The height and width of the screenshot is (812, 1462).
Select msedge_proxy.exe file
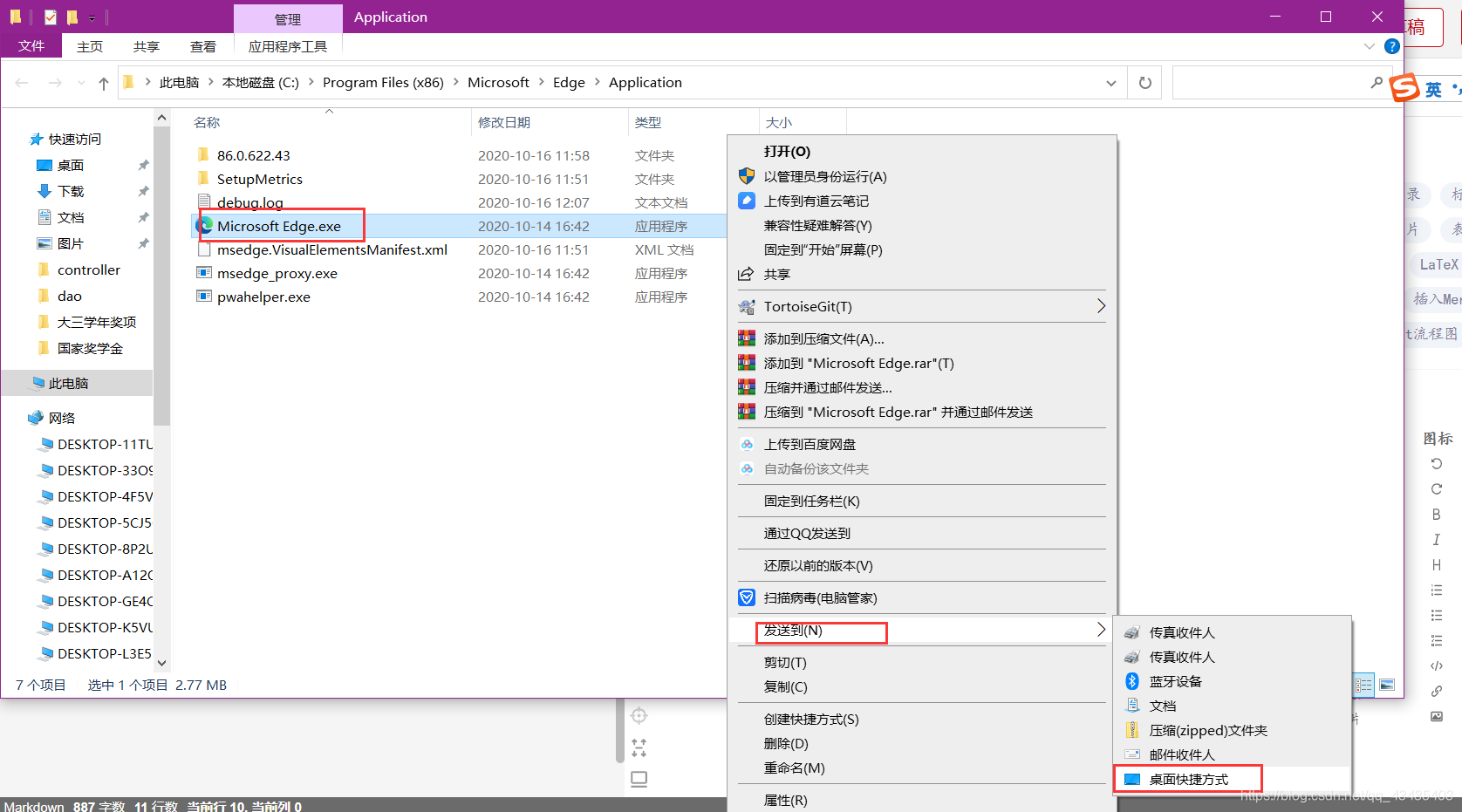tap(277, 273)
